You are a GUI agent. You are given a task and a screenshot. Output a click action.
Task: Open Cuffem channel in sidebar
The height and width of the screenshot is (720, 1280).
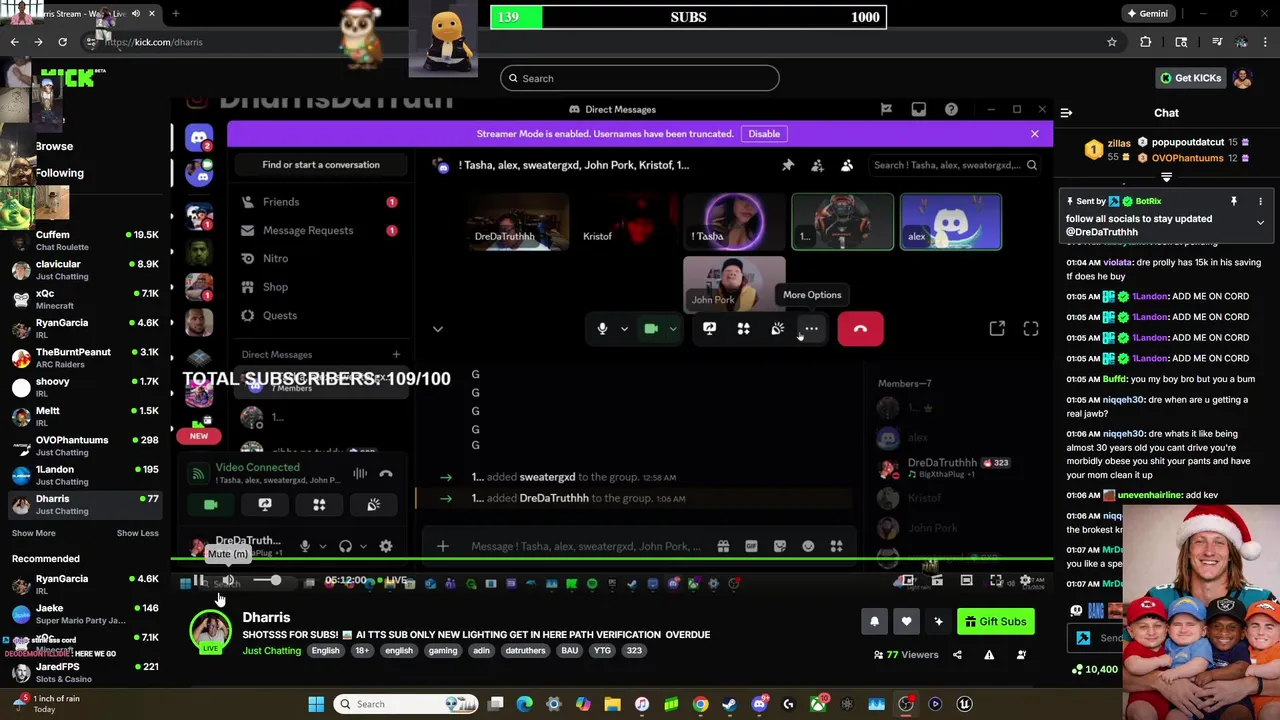83,241
